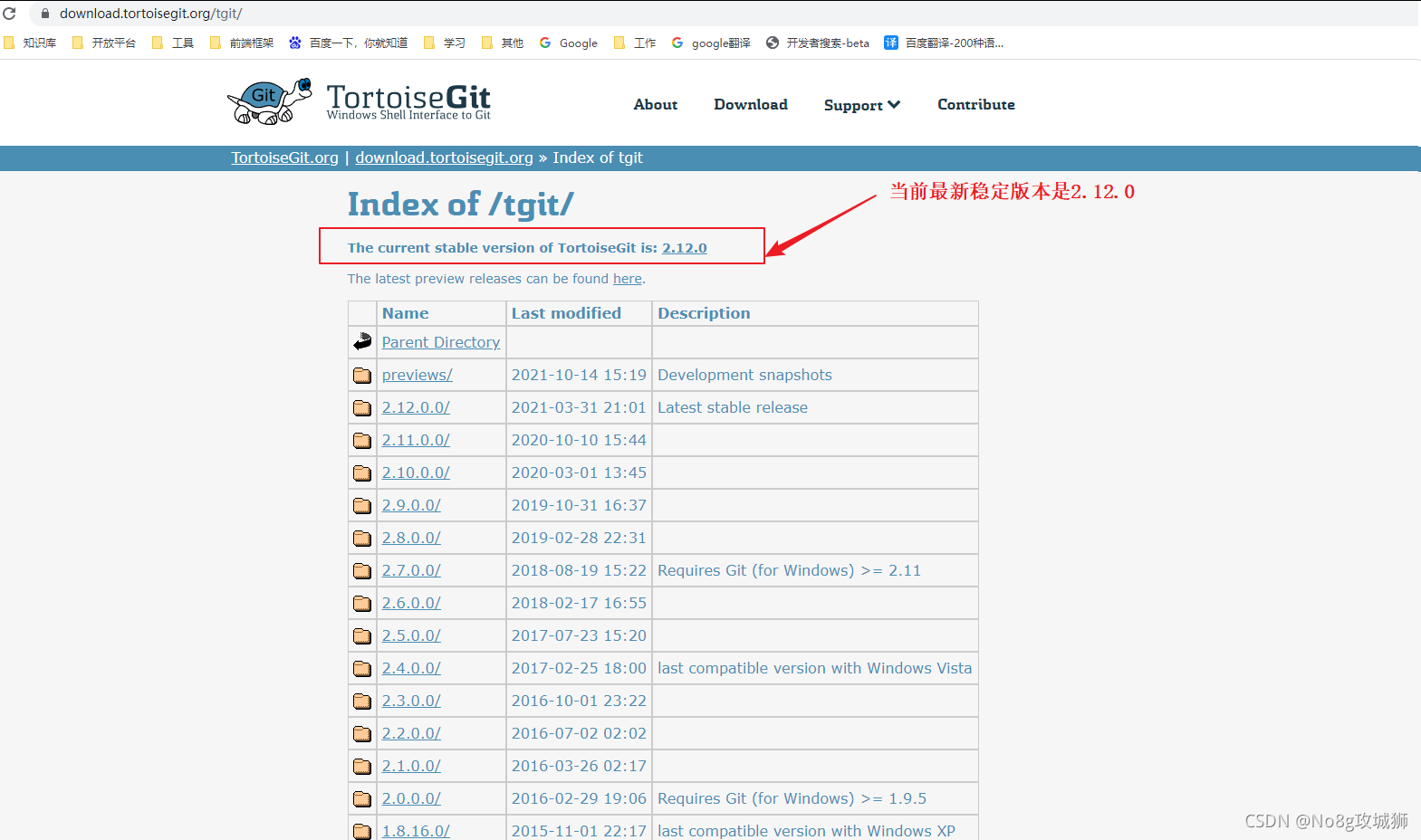Click the folder icon beside 1.8.16.0/
The width and height of the screenshot is (1421, 840).
coord(362,831)
